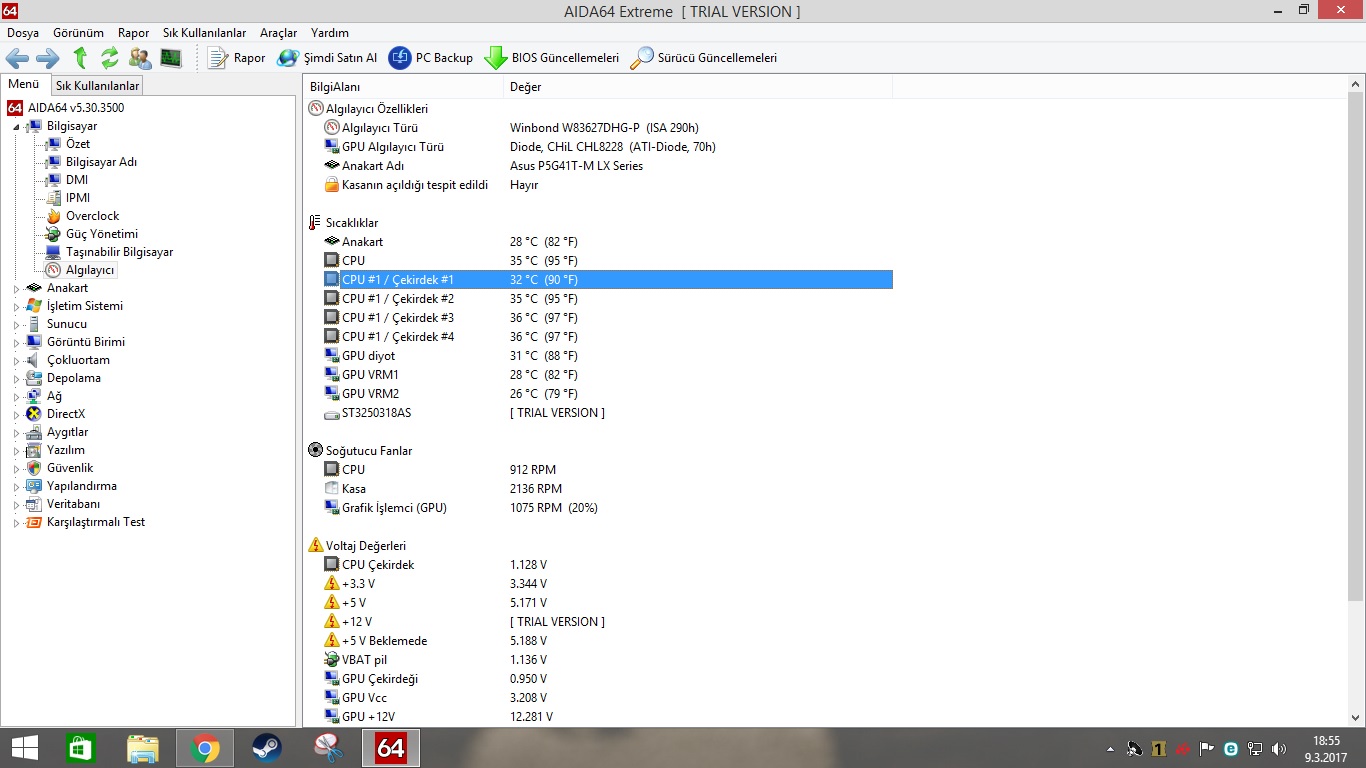Click the vertical scrollbar down arrow
The height and width of the screenshot is (768, 1366).
coord(1355,718)
